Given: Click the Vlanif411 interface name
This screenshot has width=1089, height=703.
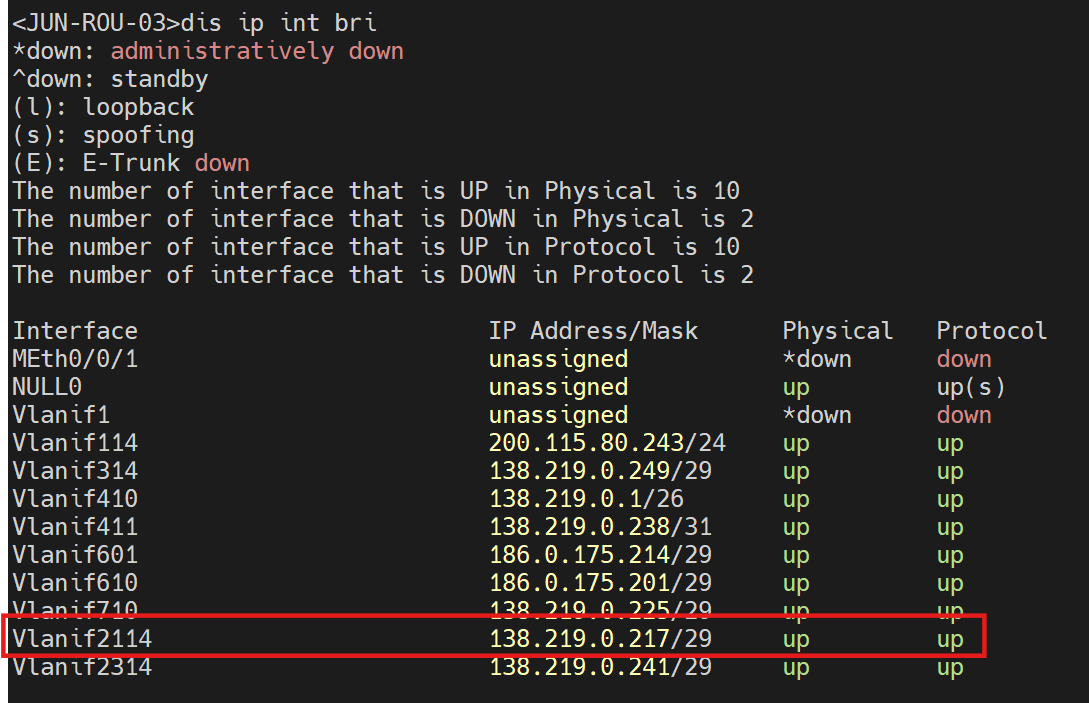Looking at the screenshot, I should tap(75, 527).
